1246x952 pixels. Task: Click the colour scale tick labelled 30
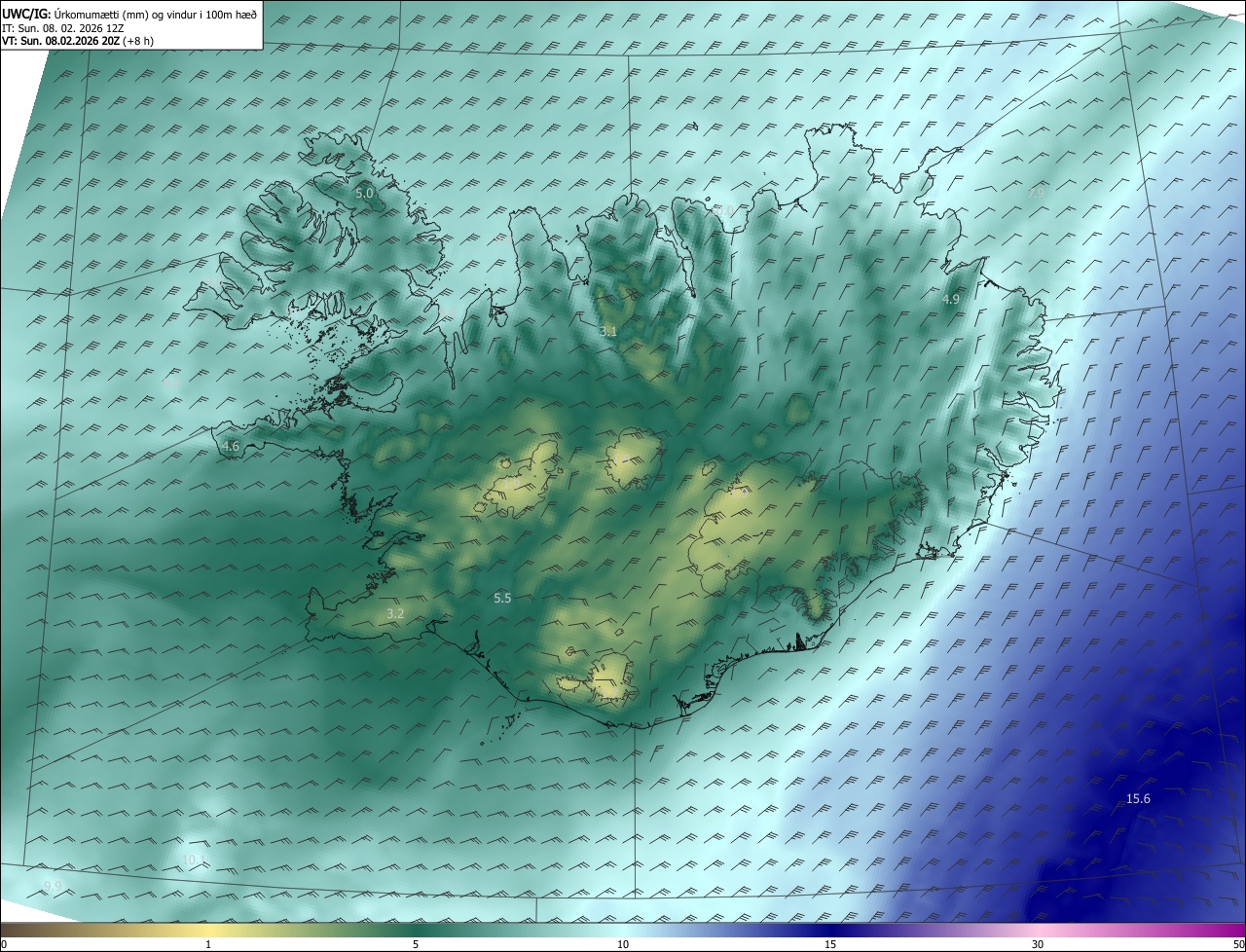pyautogui.click(x=1038, y=944)
